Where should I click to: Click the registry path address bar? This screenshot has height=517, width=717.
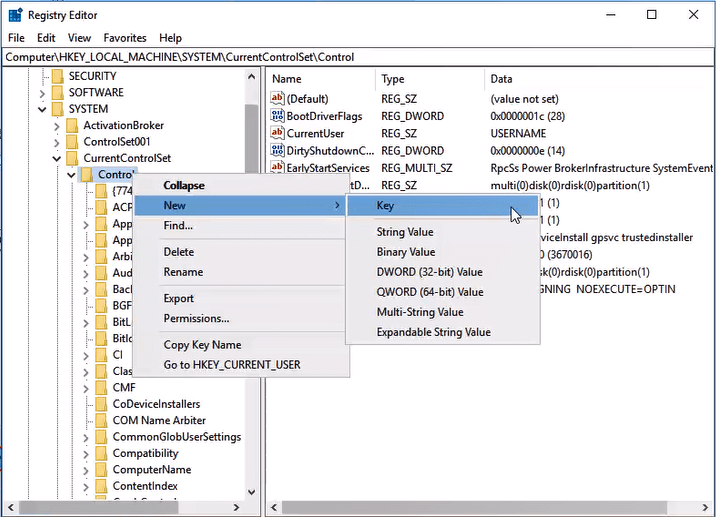coord(358,57)
